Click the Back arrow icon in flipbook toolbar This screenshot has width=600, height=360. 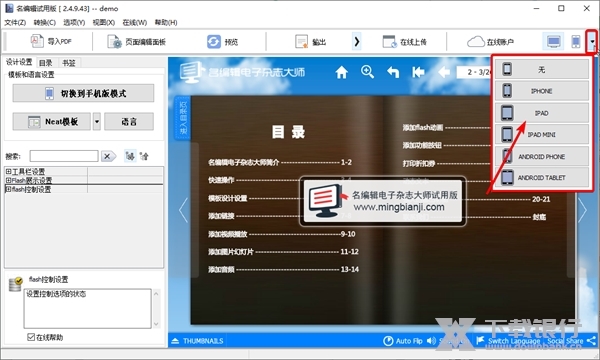393,72
